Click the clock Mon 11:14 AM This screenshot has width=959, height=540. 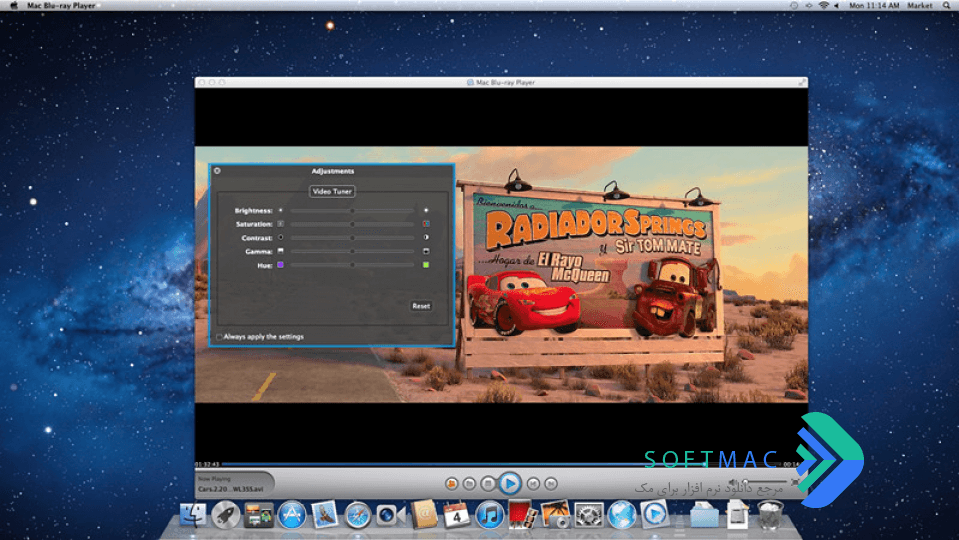click(874, 6)
